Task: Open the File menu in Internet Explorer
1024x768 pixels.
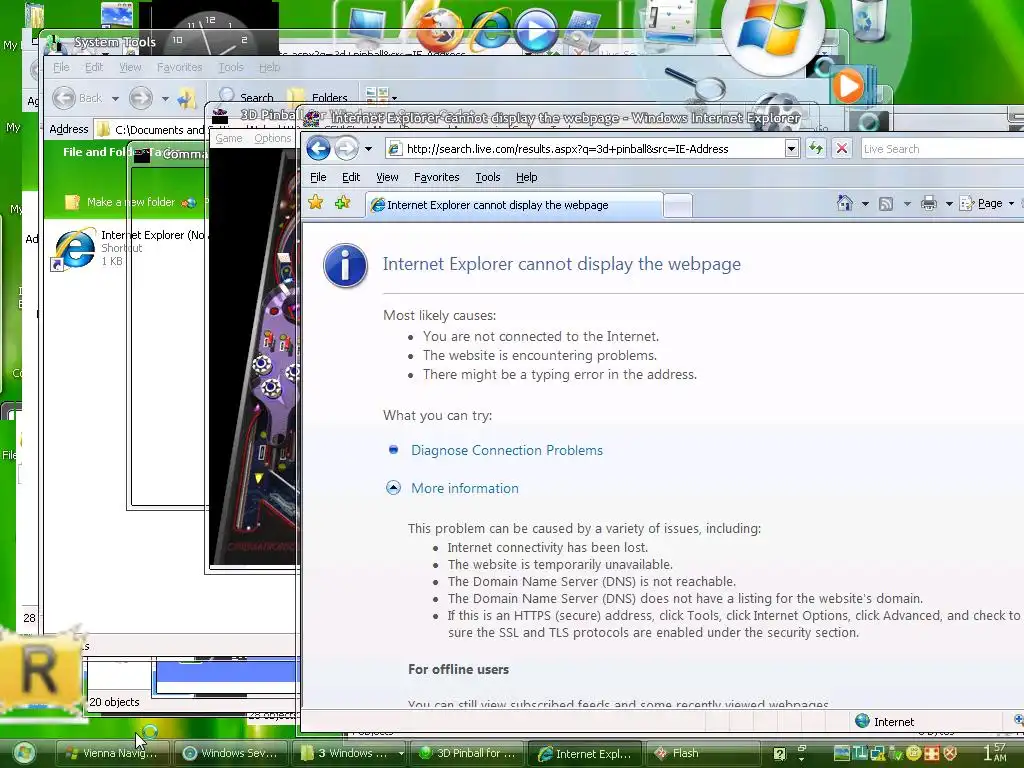Action: coord(318,177)
